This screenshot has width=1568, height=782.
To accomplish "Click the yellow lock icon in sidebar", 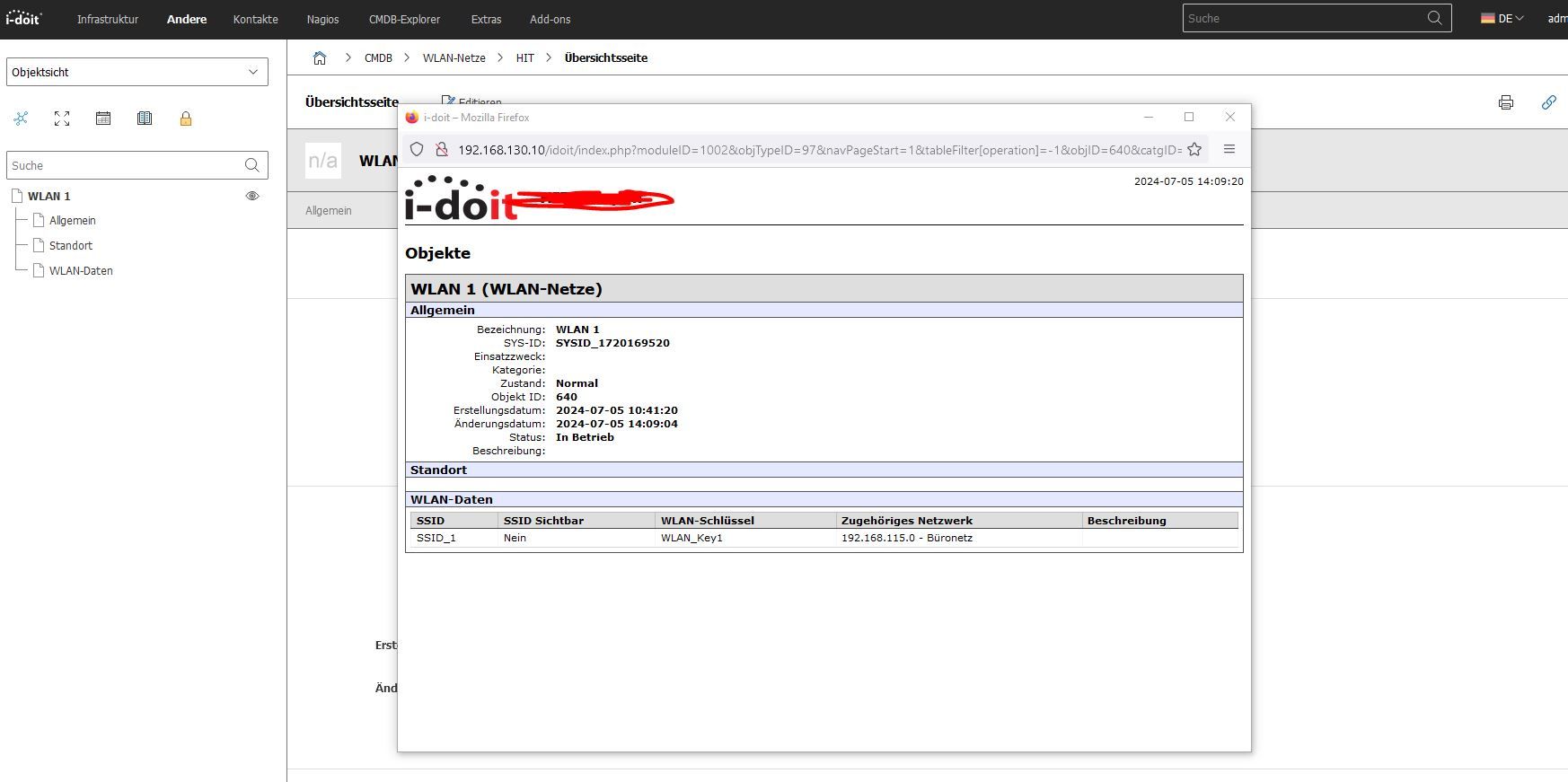I will (186, 119).
